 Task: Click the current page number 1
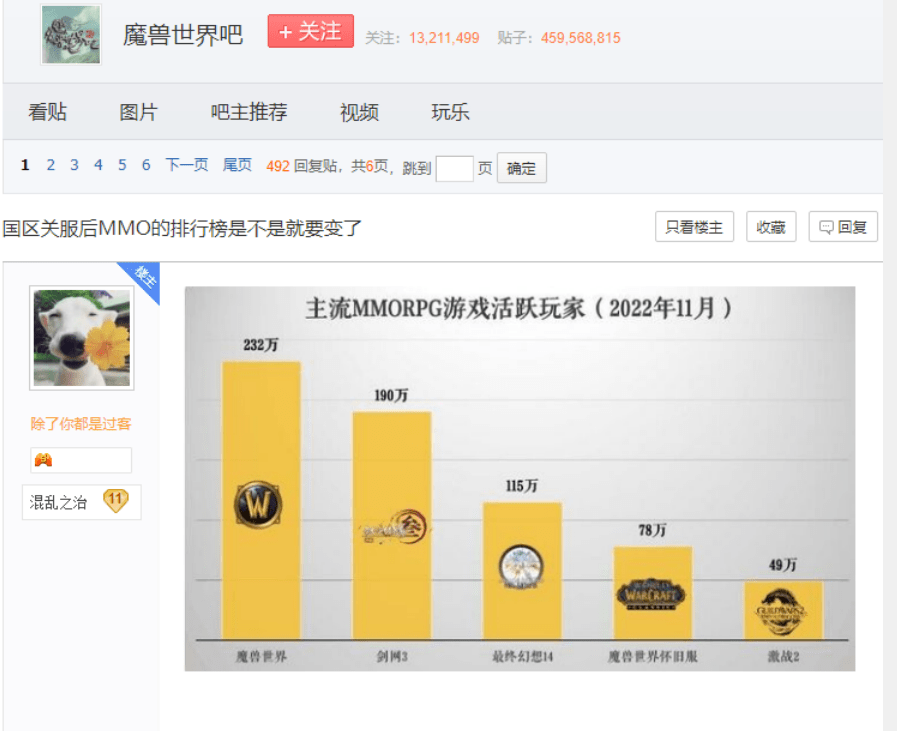pos(25,165)
